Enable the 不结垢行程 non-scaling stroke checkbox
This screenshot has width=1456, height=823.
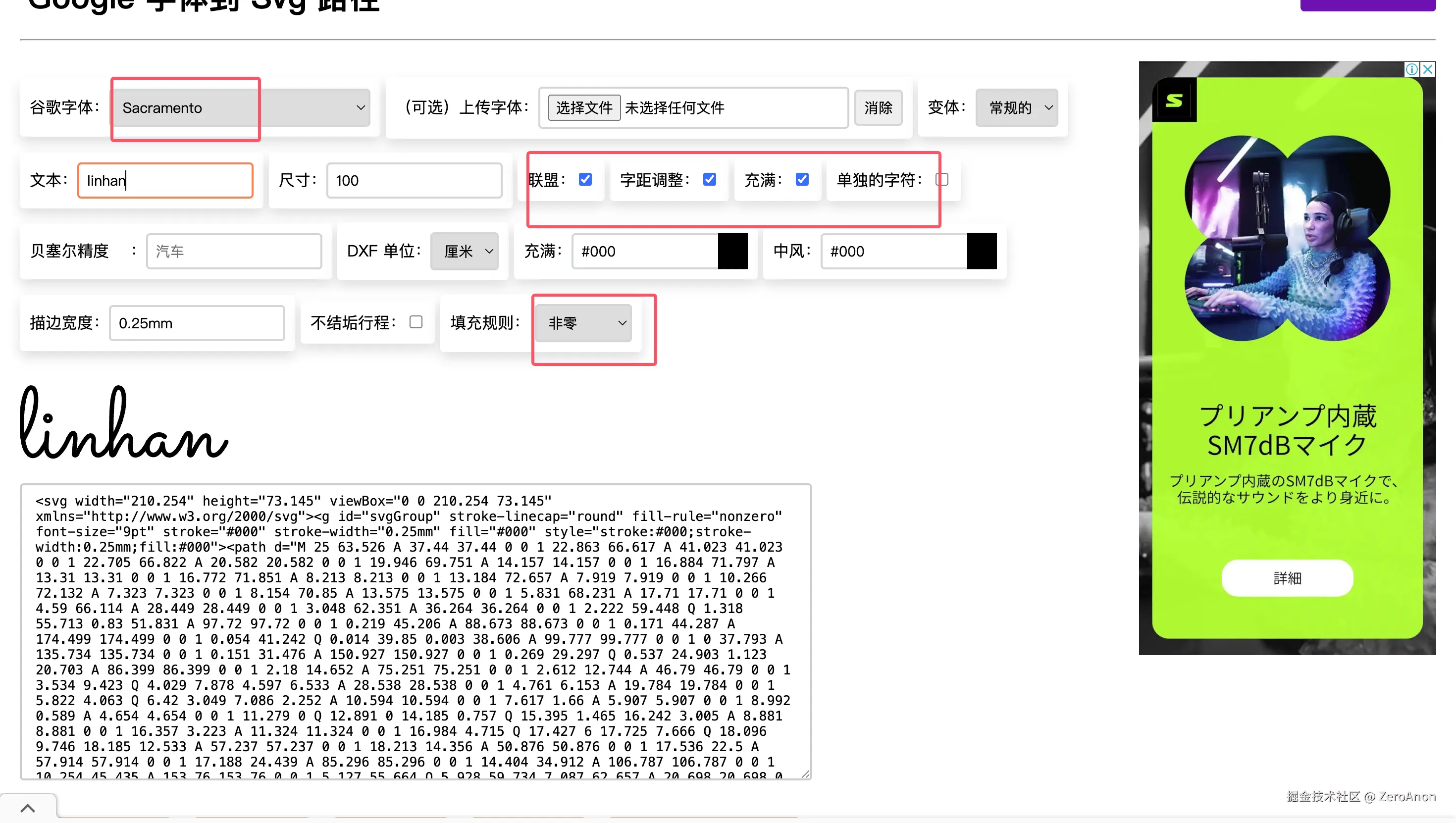(x=416, y=322)
